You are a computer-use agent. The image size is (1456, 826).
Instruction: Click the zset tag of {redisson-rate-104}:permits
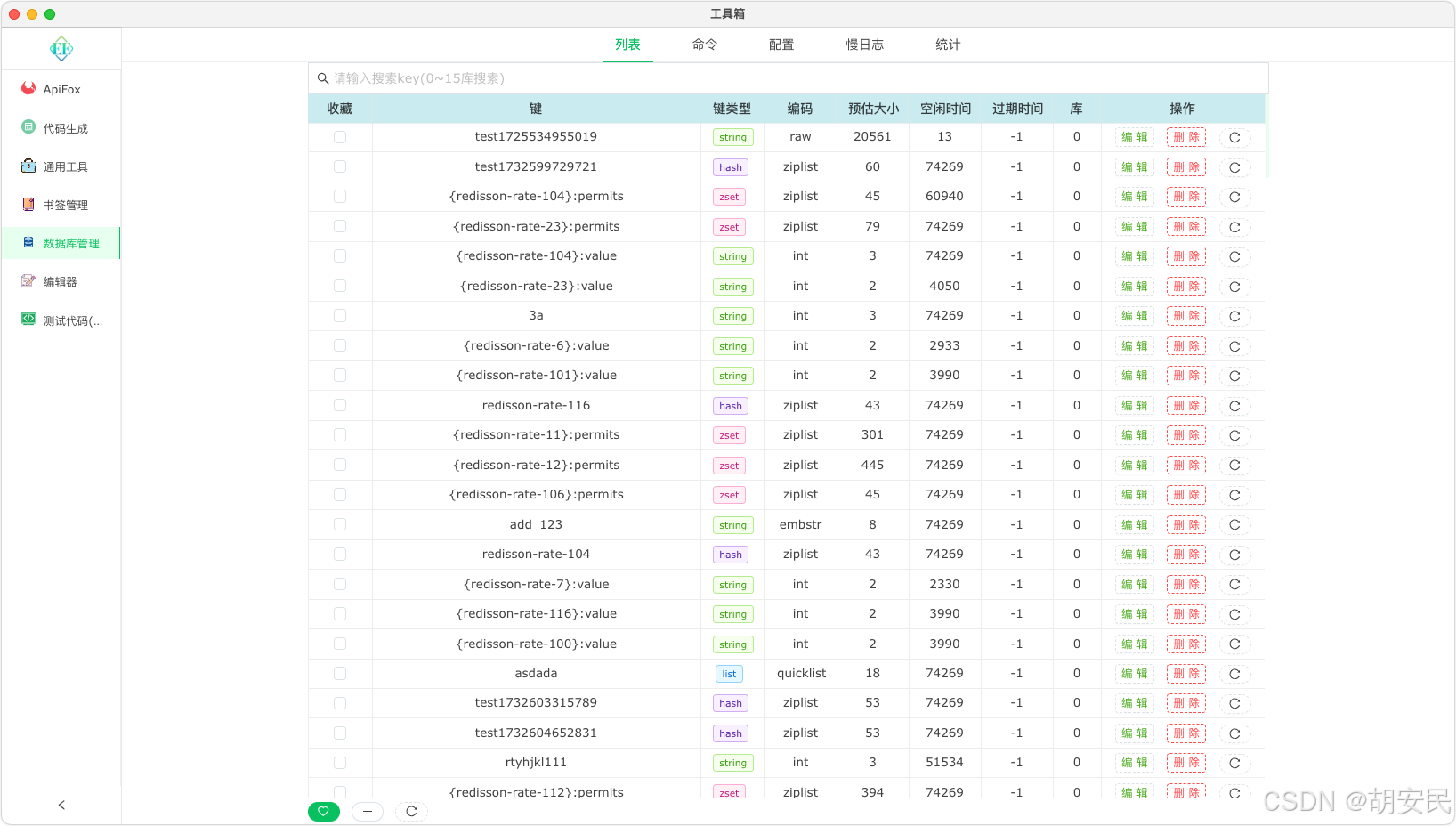pos(729,197)
